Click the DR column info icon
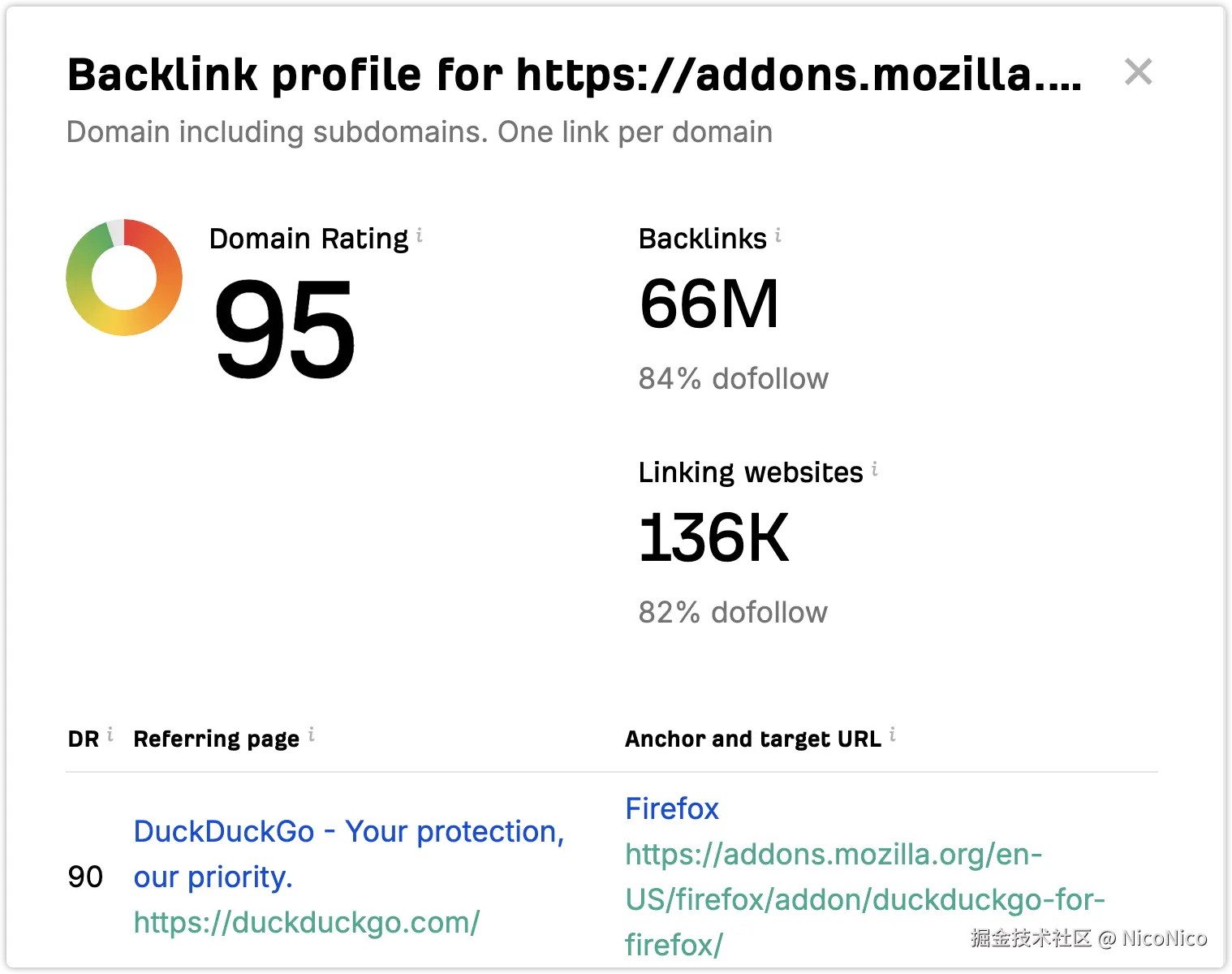This screenshot has width=1232, height=974. point(110,735)
